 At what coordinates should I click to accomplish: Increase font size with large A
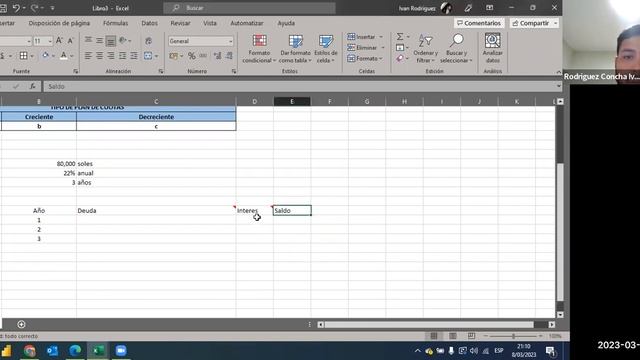[x=59, y=41]
